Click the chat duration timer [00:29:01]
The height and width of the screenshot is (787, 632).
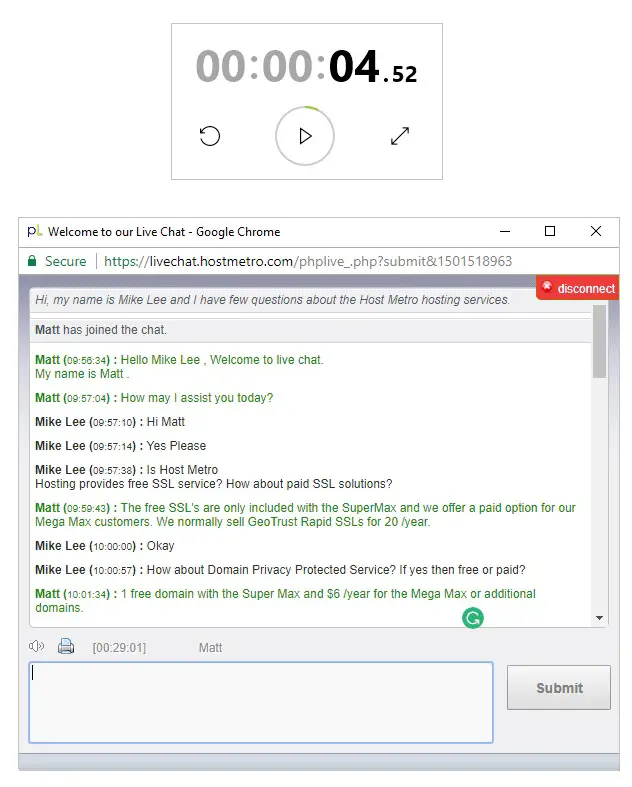119,647
